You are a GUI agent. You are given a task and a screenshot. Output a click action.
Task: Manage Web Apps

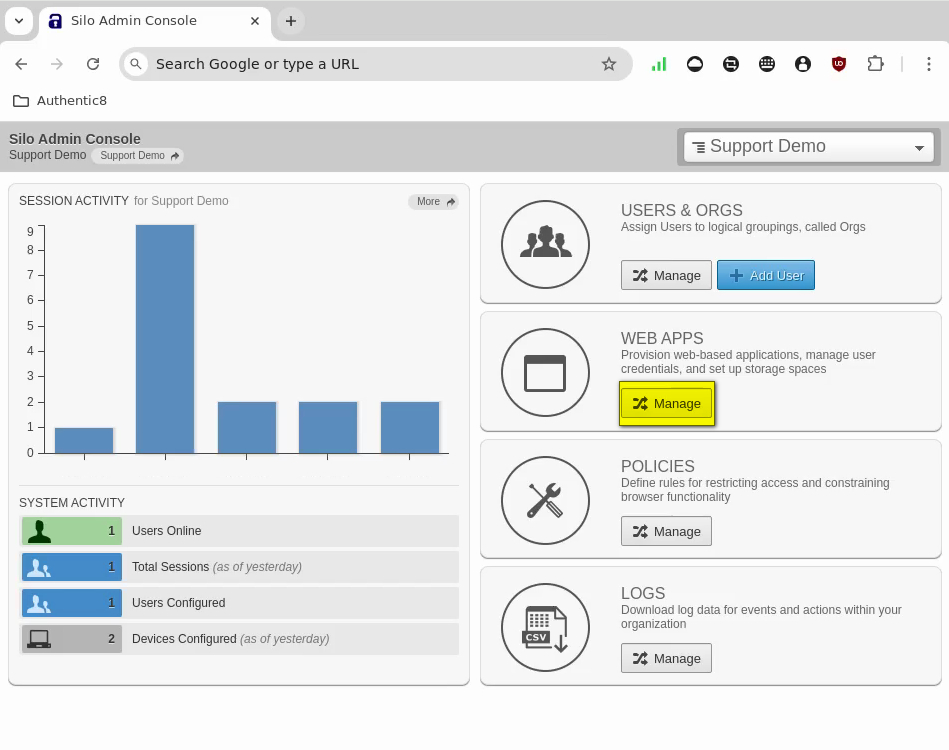coord(666,404)
